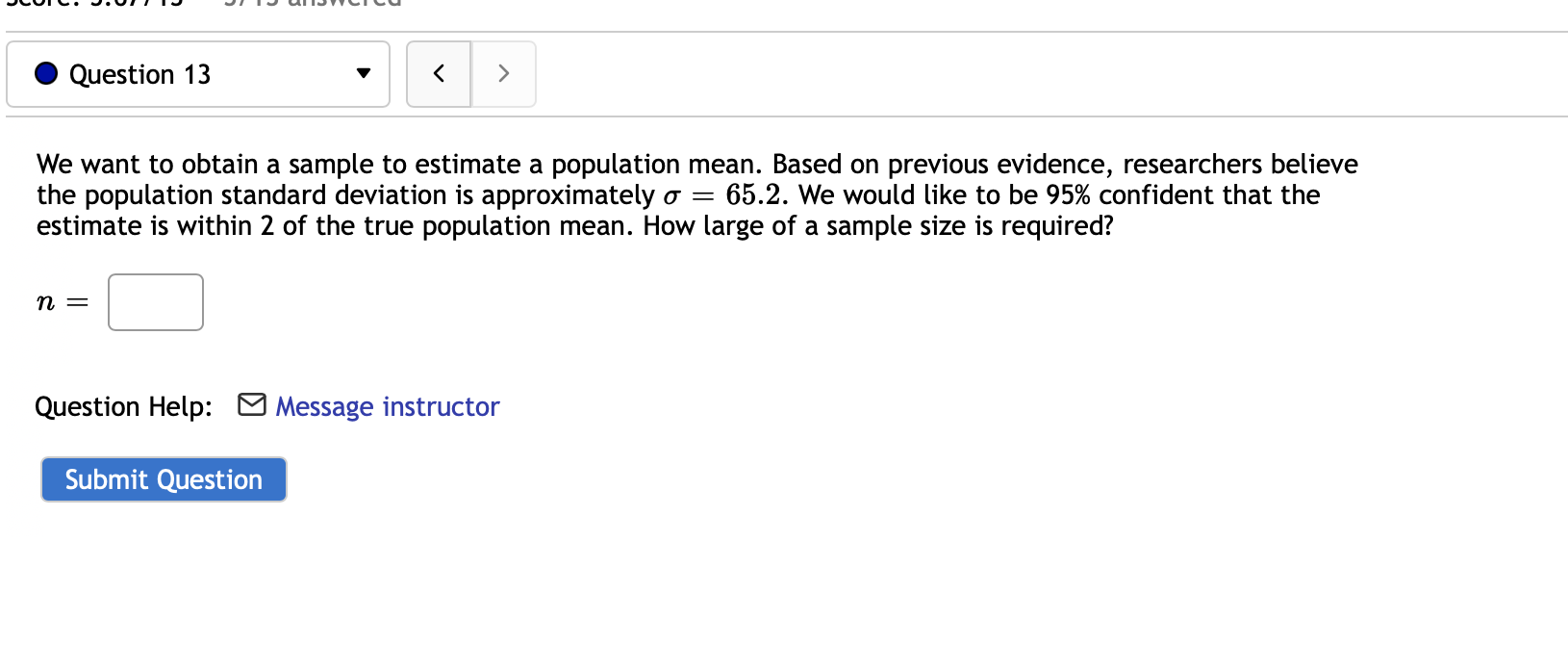Select the empty answer field after n equals
This screenshot has width=1568, height=645.
155,301
